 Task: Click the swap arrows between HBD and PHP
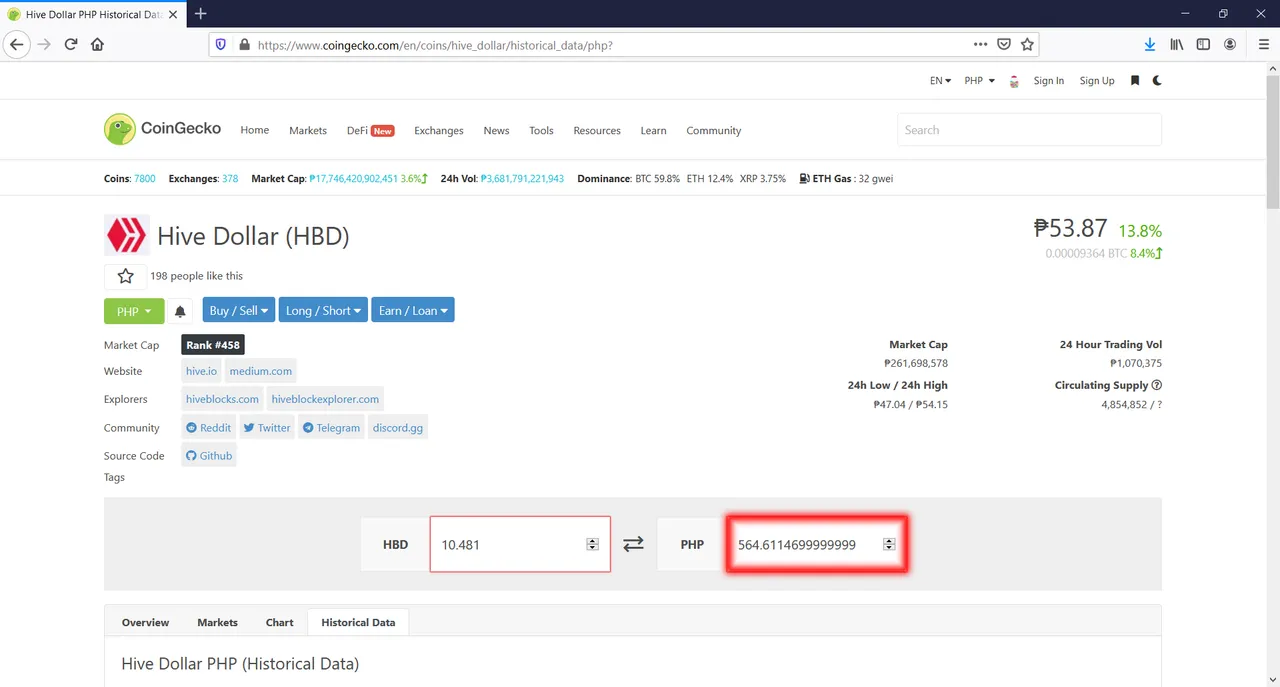(x=633, y=544)
